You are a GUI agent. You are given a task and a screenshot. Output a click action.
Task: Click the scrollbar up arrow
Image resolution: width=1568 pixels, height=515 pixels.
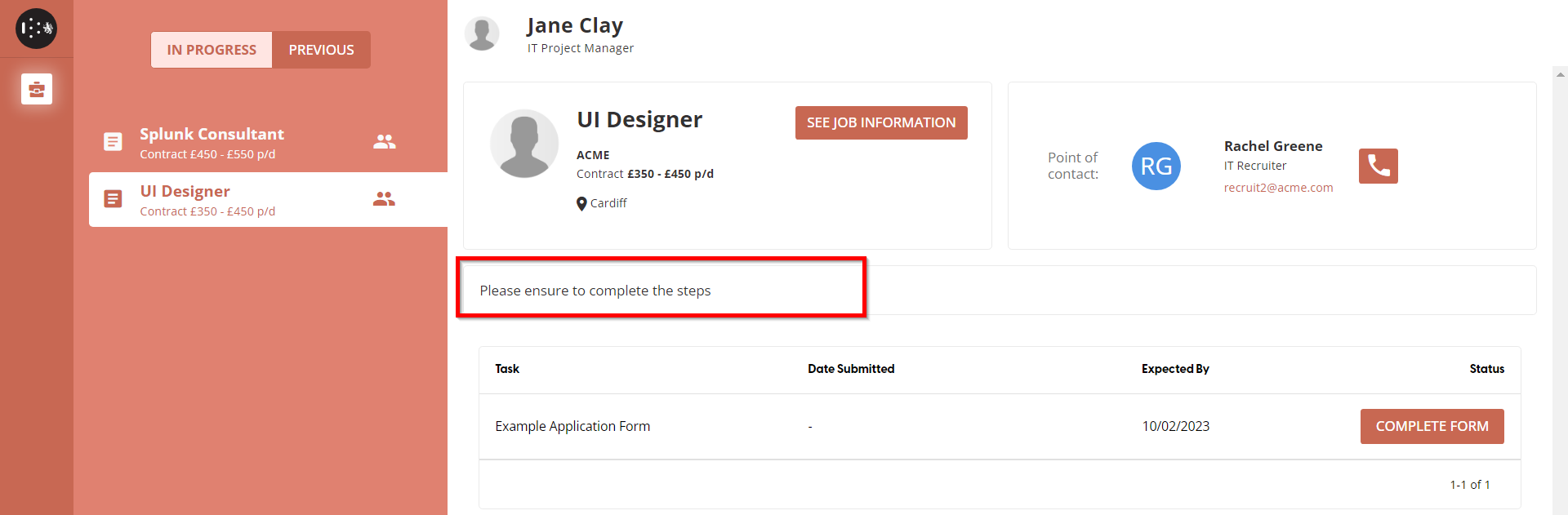(1561, 74)
